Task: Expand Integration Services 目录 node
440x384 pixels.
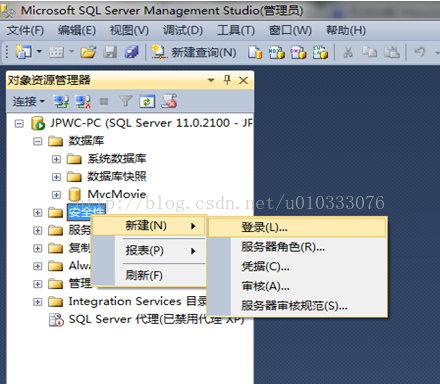Action: 38,302
